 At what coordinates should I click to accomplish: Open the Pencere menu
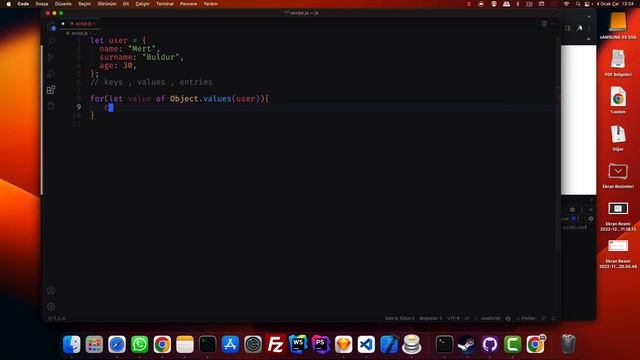(x=189, y=4)
